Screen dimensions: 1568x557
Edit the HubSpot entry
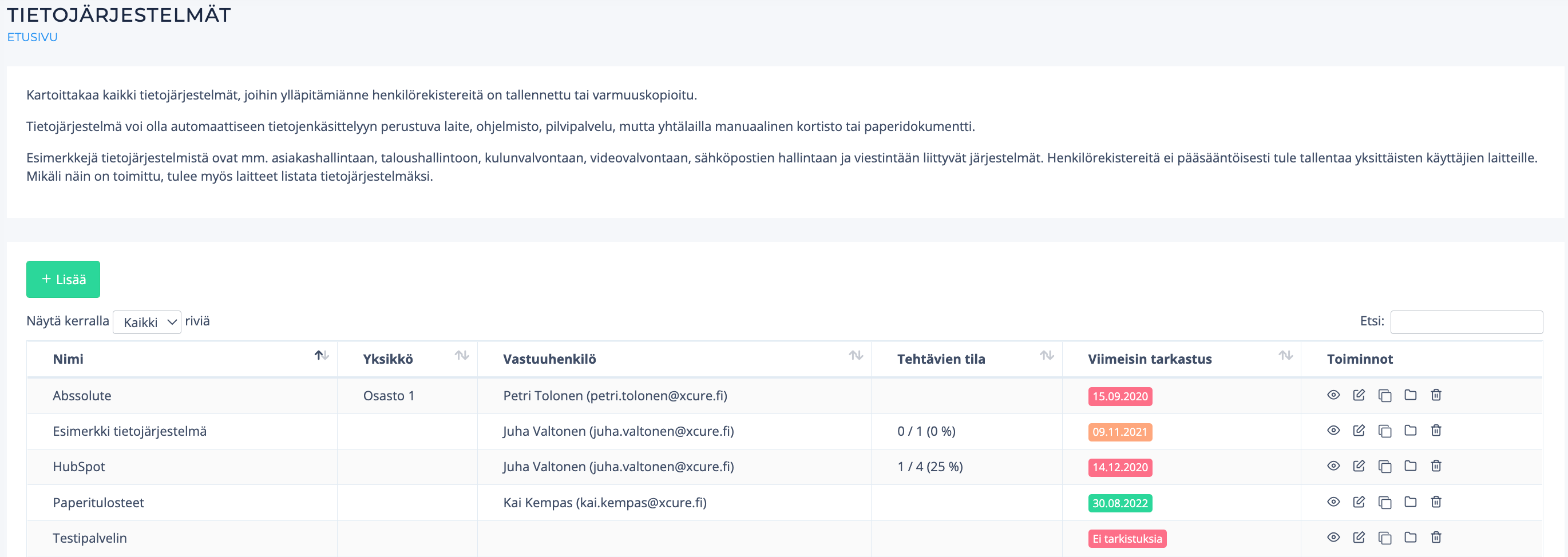[x=1359, y=467]
